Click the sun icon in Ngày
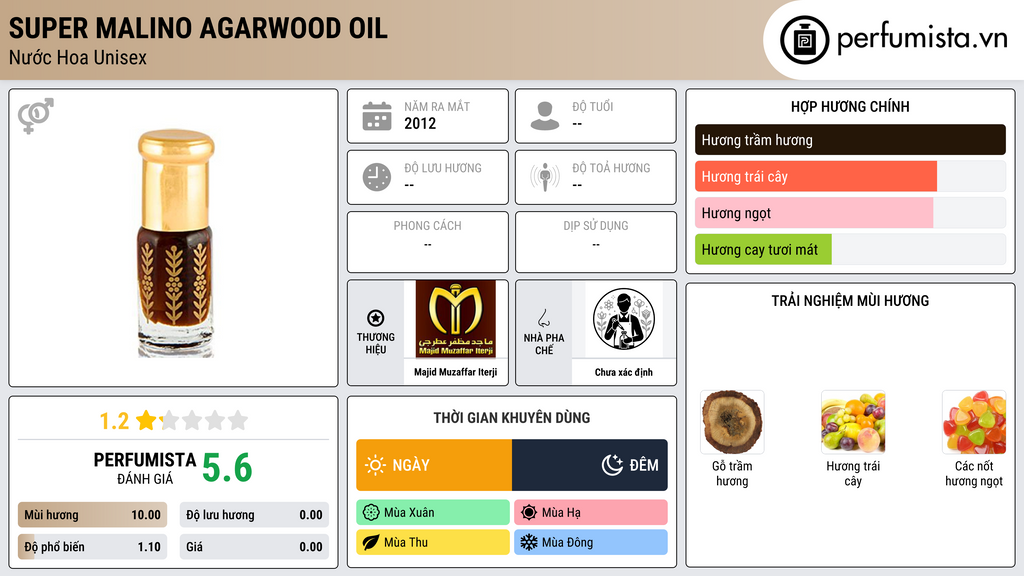Viewport: 1024px width, 576px height. (x=375, y=465)
